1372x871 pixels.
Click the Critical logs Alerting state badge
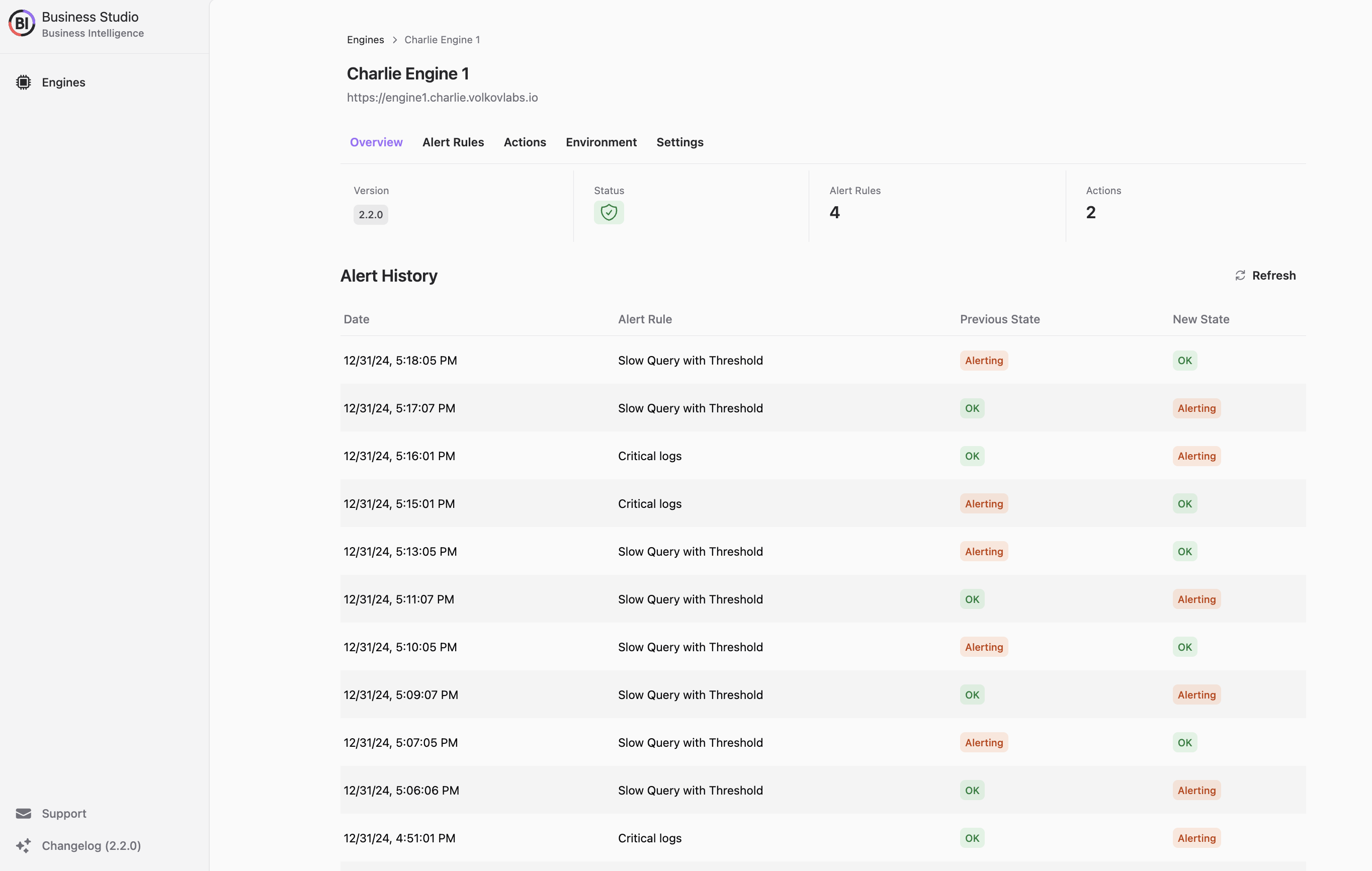coord(1197,455)
